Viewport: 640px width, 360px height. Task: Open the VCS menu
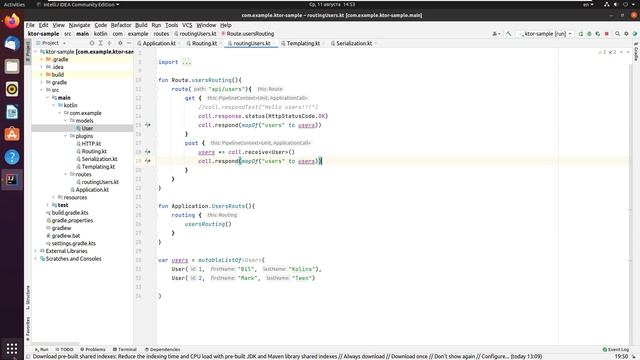pos(187,25)
